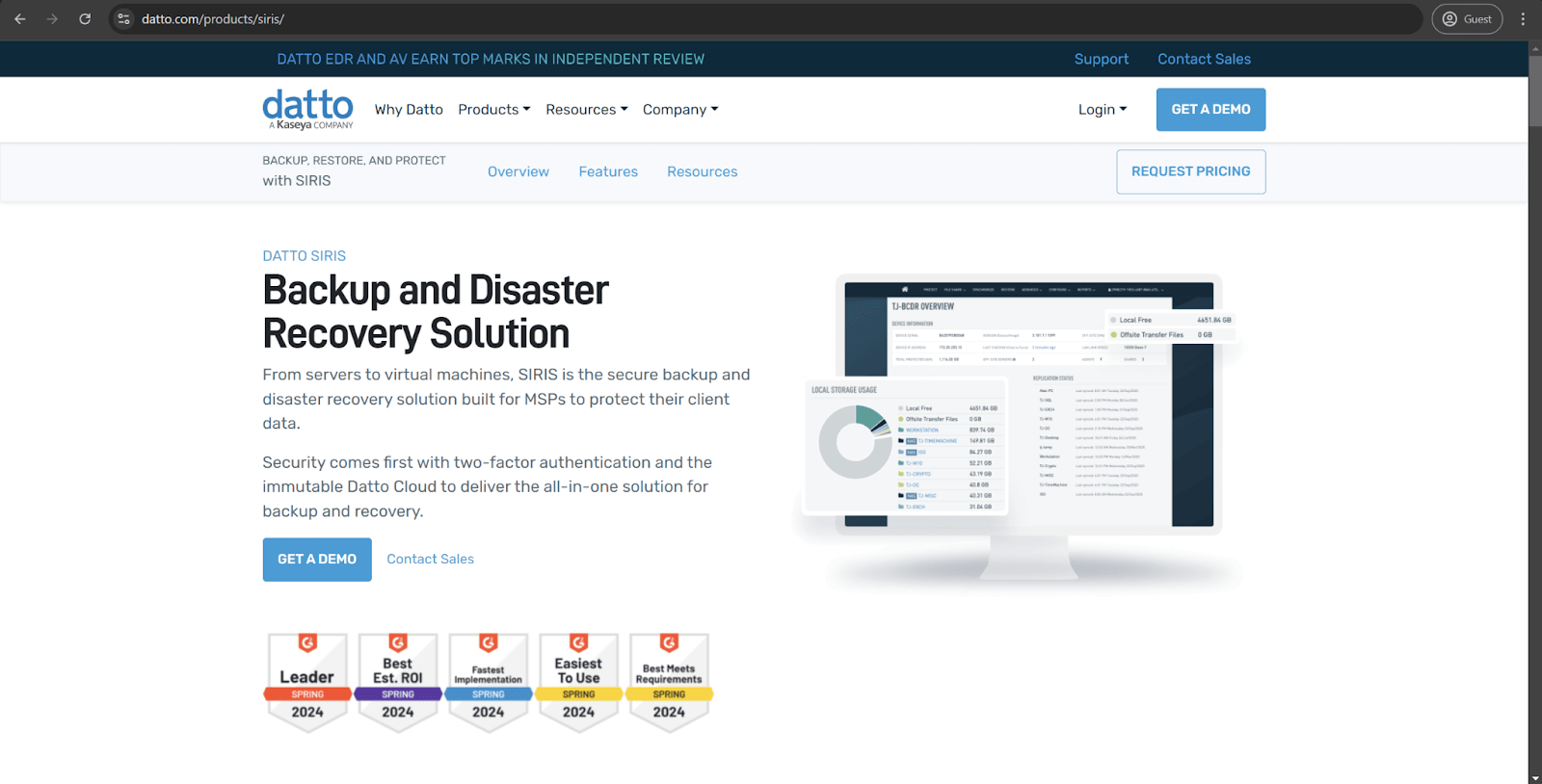Click the Best Meets Requirements badge

[669, 682]
